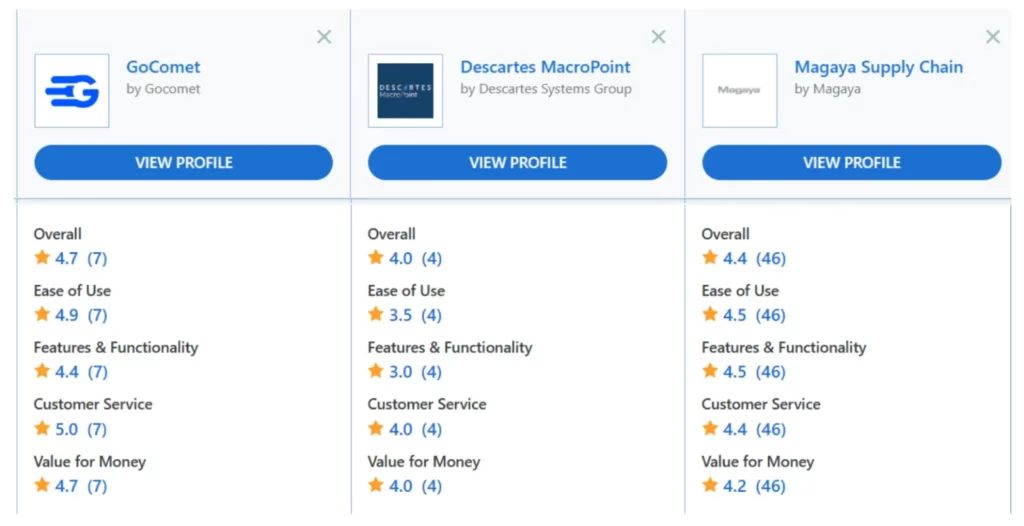Click Descartes MacroPoint Ease of Use star

[x=376, y=314]
